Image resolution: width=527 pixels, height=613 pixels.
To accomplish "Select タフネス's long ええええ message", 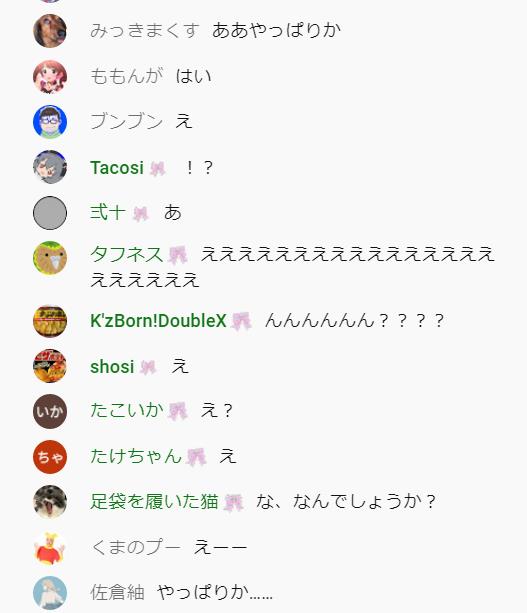I will 292,267.
